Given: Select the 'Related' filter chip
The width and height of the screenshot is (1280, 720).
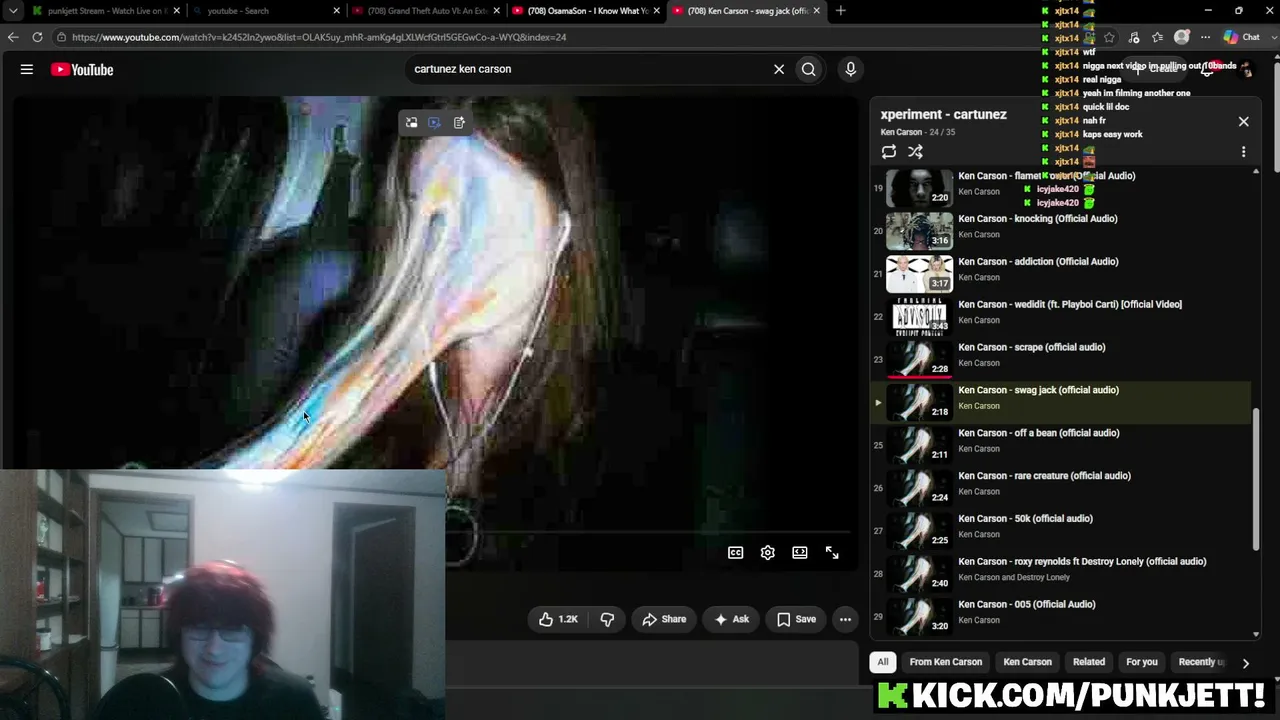Looking at the screenshot, I should [1089, 662].
